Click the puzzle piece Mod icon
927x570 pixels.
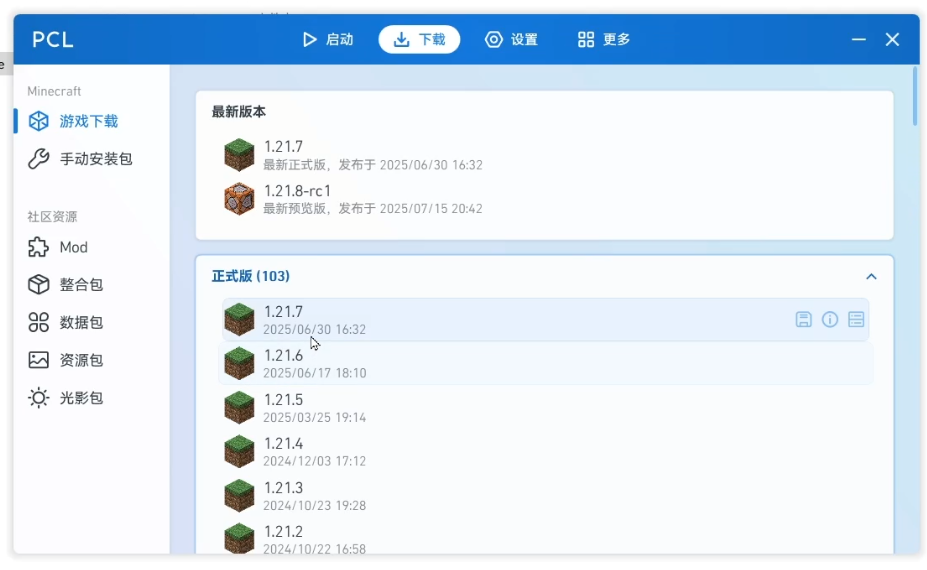click(38, 247)
